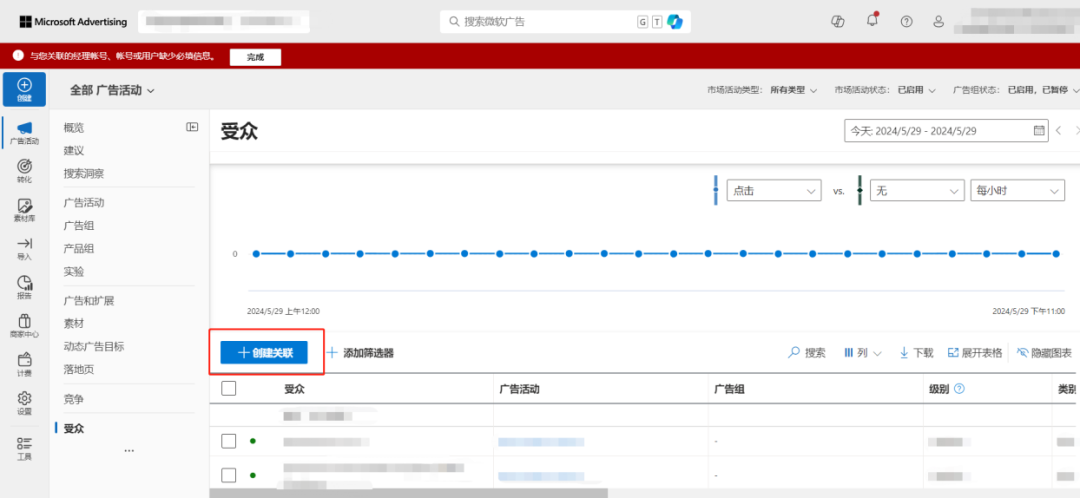Open the Copilot icon in search box
Viewport: 1080px width, 498px height.
click(674, 22)
